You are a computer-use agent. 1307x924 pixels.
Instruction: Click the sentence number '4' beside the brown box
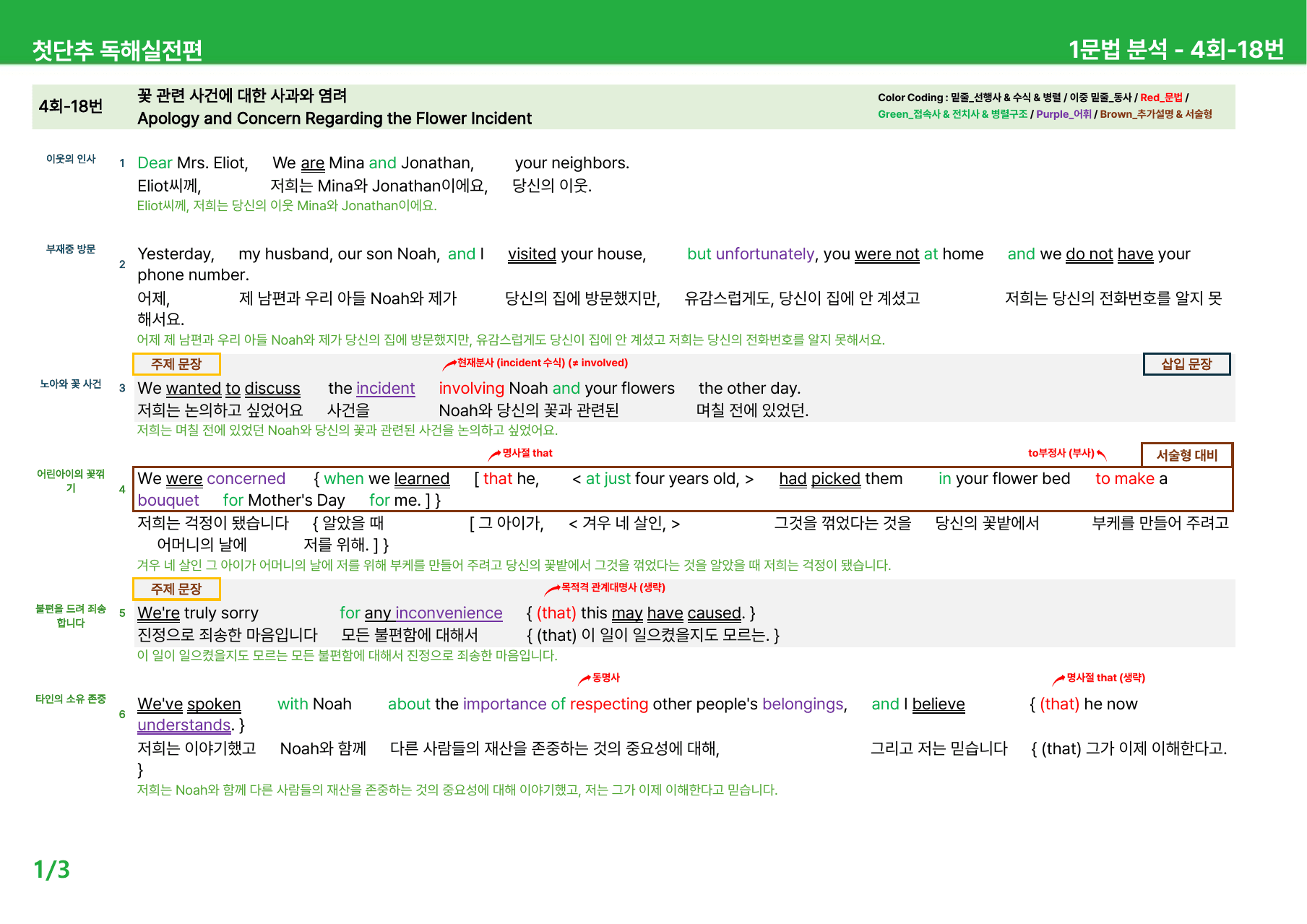[122, 490]
